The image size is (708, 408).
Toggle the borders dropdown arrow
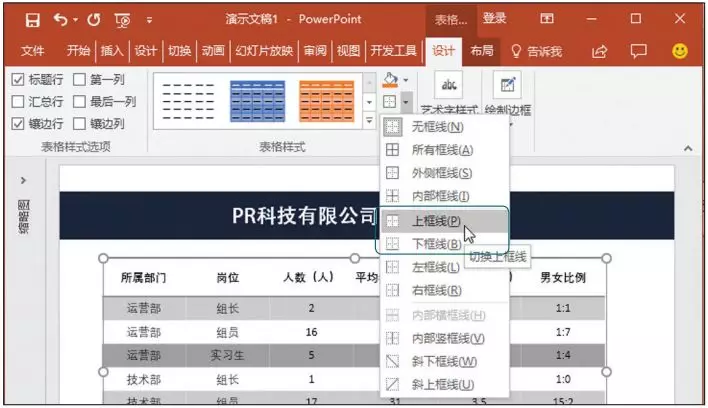(406, 102)
